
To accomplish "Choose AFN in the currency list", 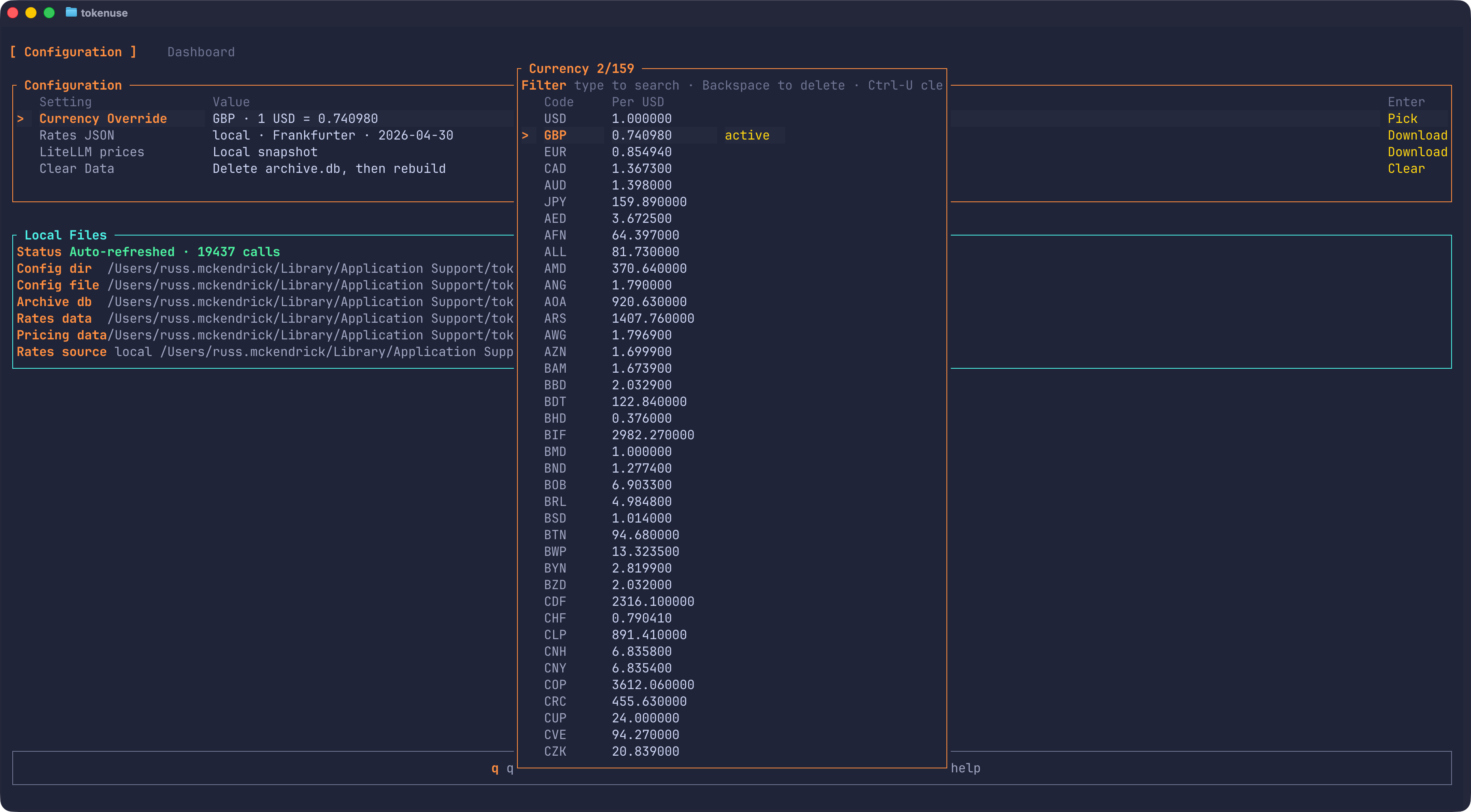I will [x=732, y=235].
